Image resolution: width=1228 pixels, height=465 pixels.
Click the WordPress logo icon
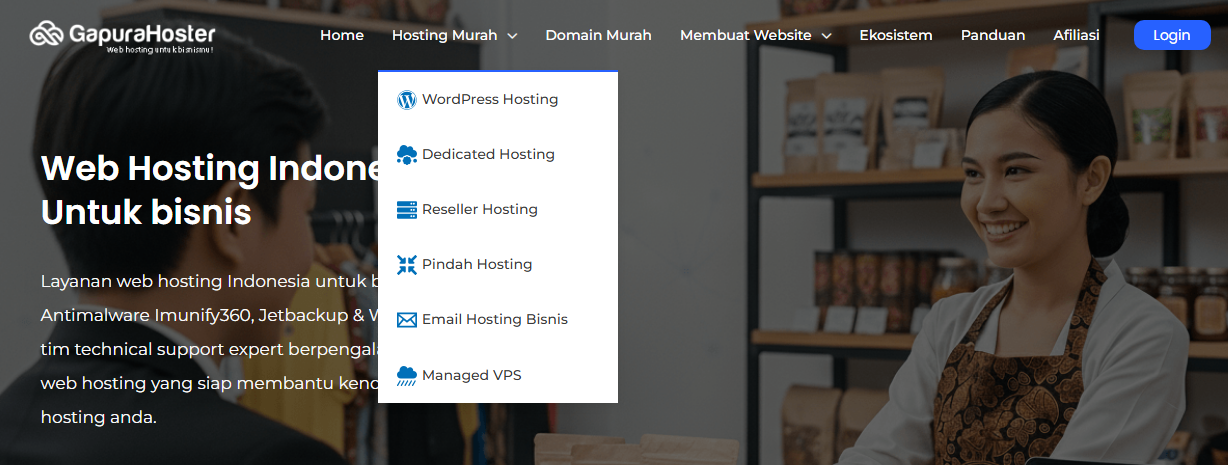406,100
